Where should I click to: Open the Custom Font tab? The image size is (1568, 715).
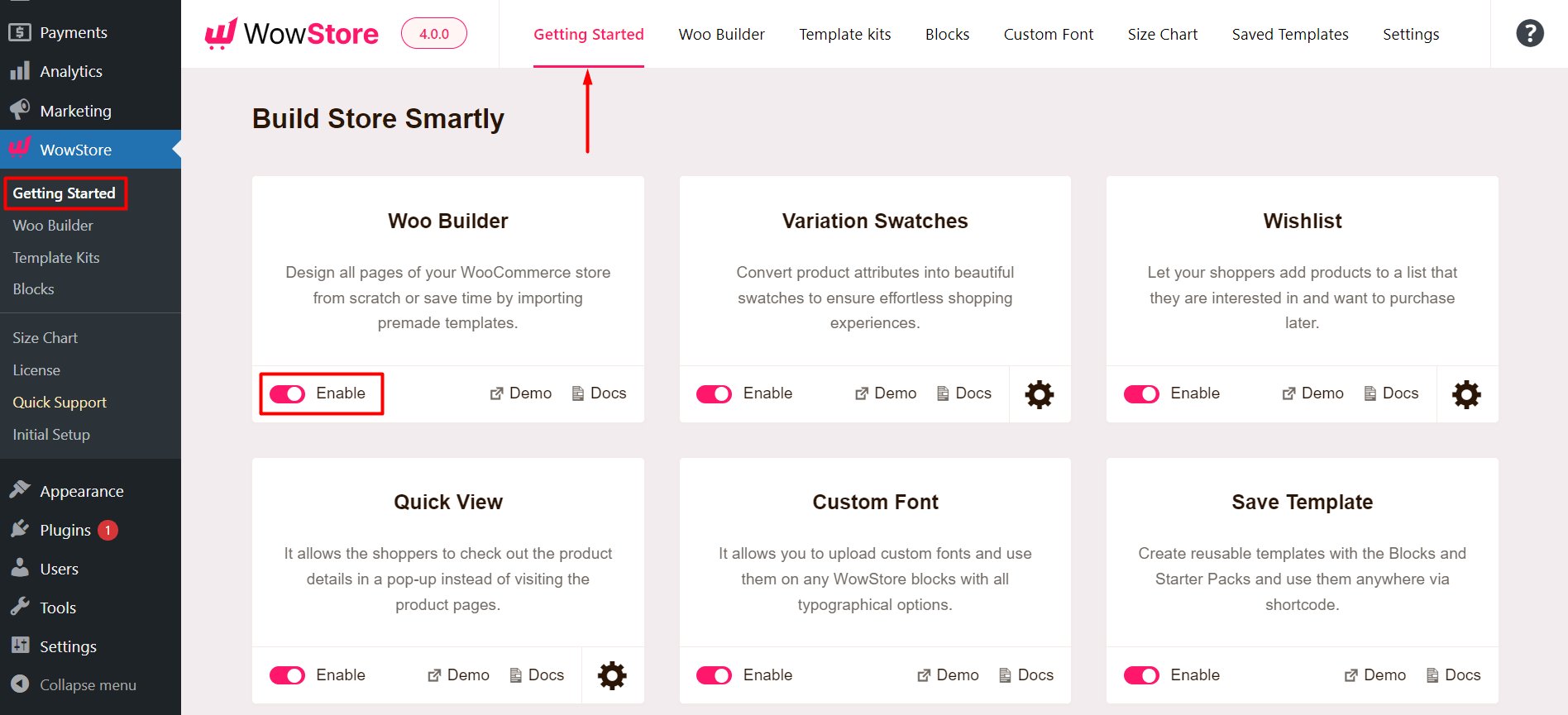click(1048, 34)
